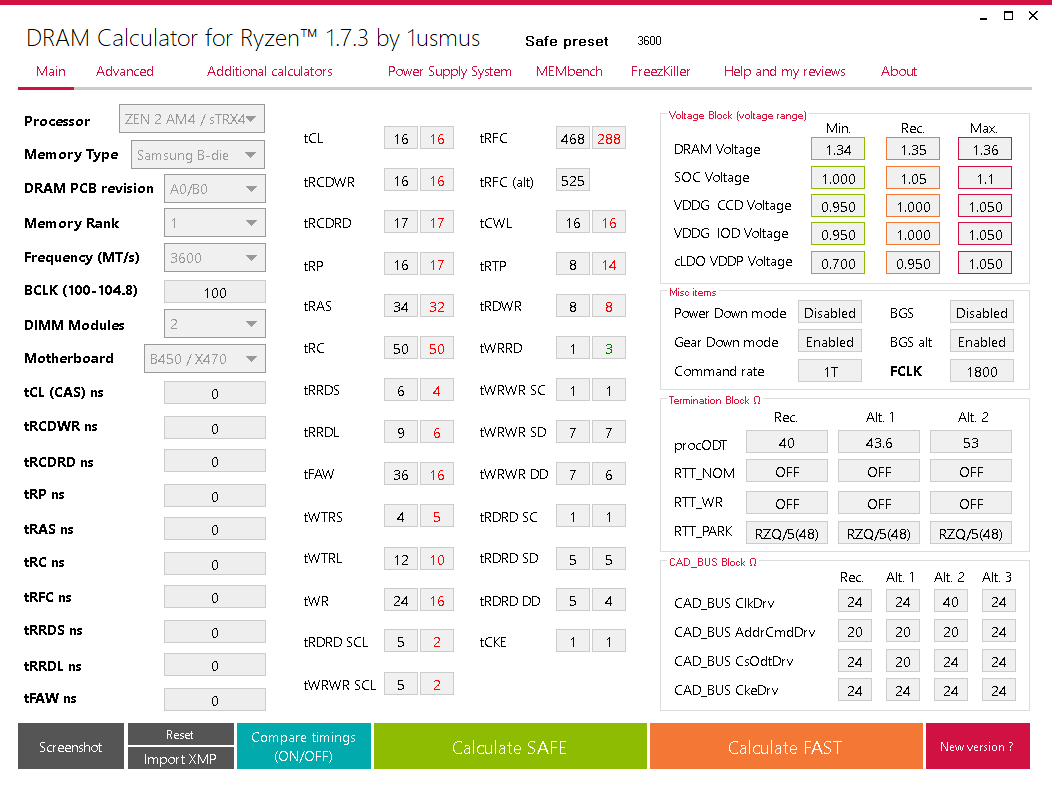Click the DRAM Voltage Max value 1.36
Screen dimensions: 1052x791
pyautogui.click(x=985, y=150)
